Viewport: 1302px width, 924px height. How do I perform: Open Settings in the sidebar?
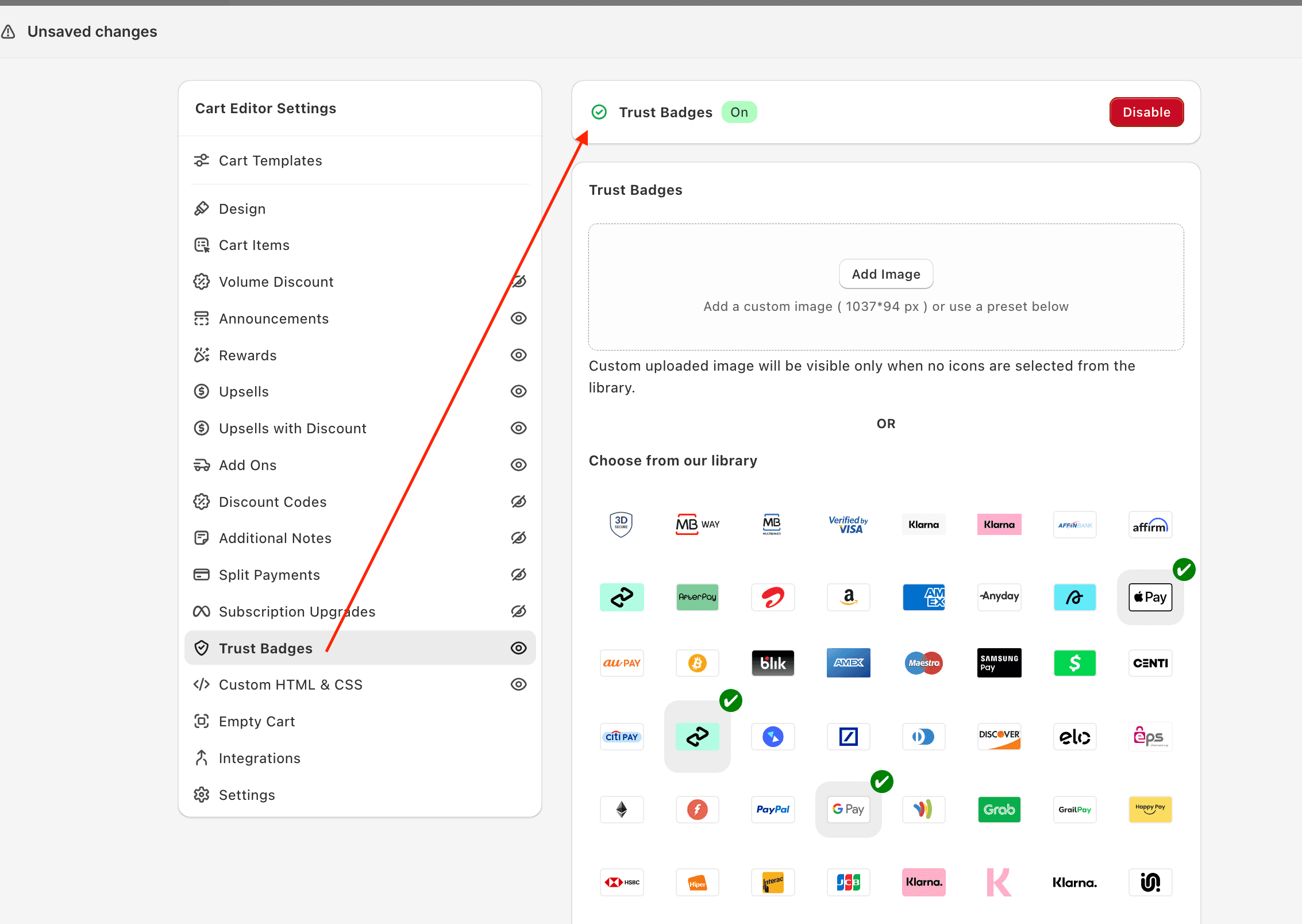pos(360,795)
